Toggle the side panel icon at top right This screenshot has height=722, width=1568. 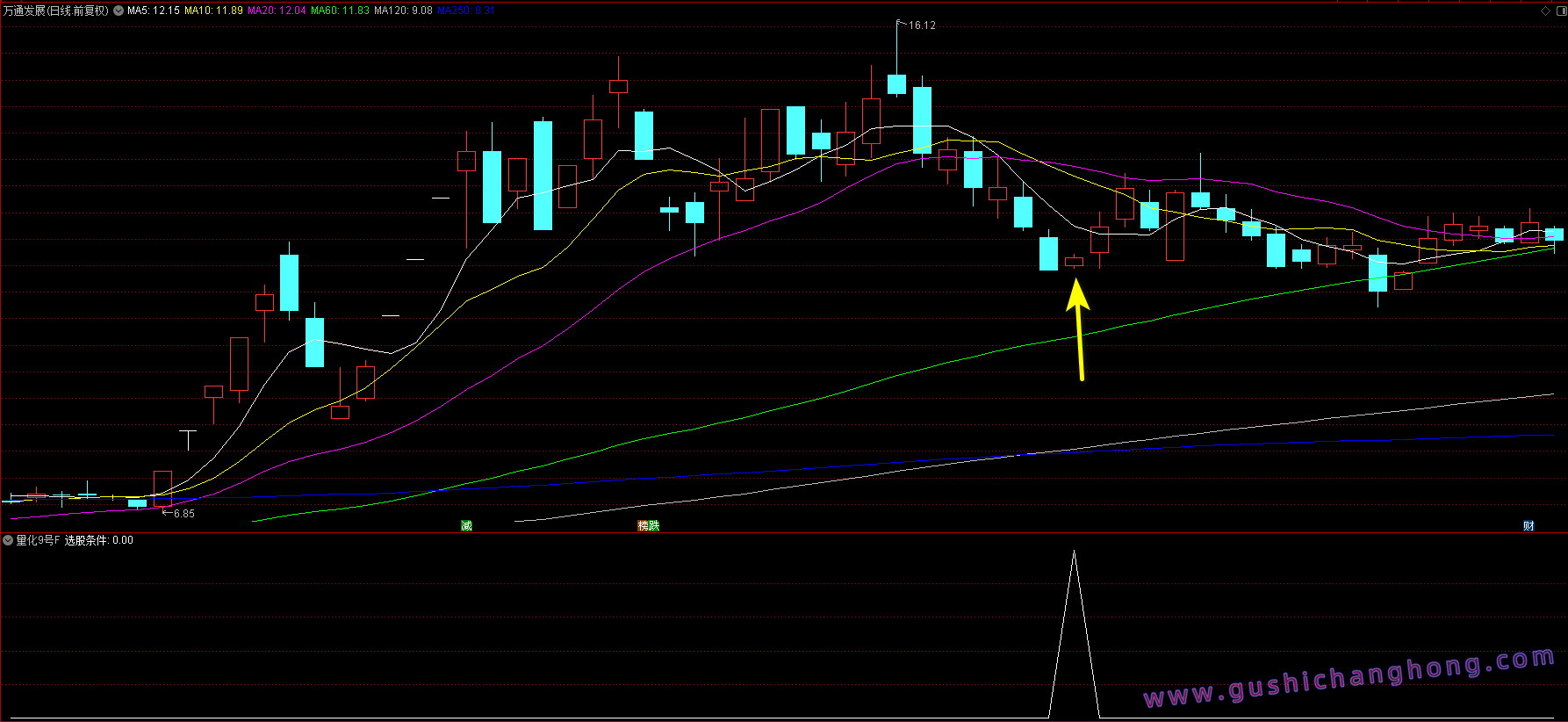click(1558, 11)
